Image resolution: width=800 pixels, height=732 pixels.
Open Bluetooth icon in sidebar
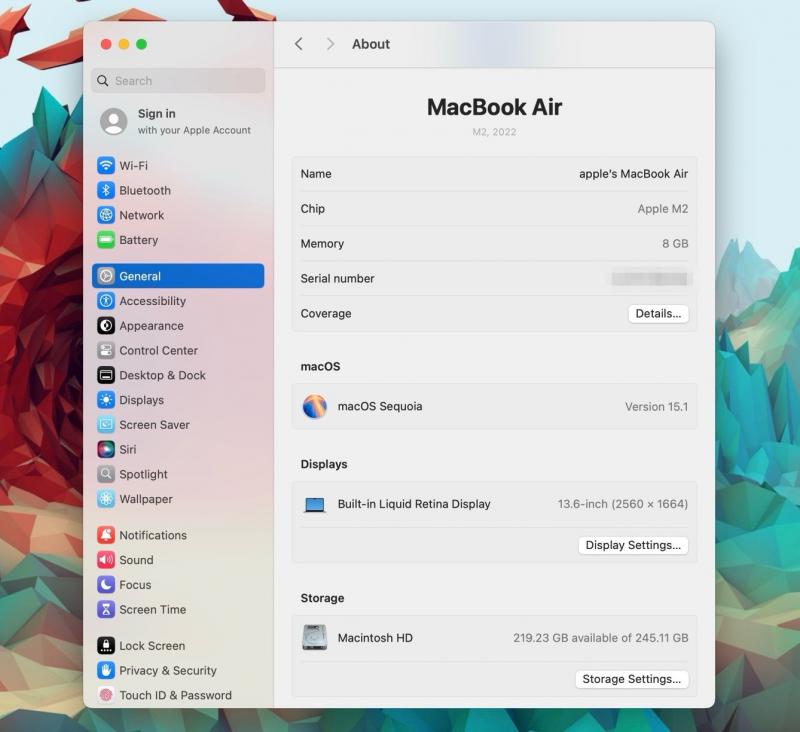click(x=106, y=190)
